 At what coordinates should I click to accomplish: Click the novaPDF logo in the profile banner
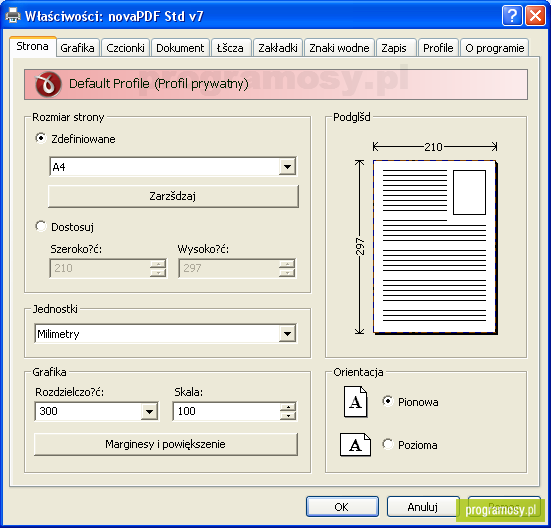tap(48, 84)
